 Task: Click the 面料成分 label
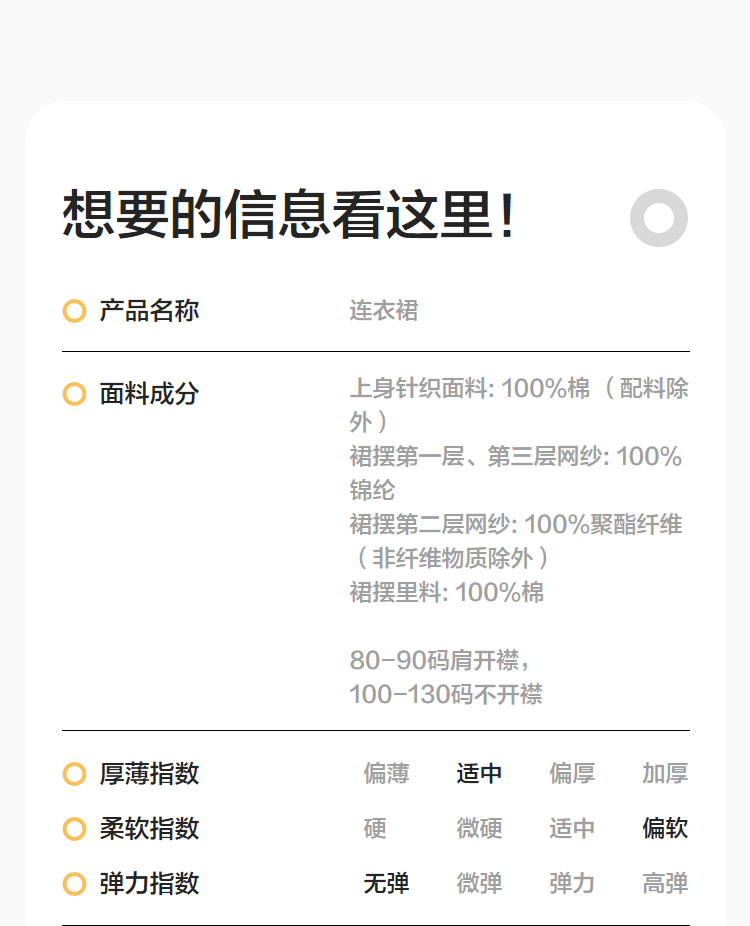click(x=149, y=394)
